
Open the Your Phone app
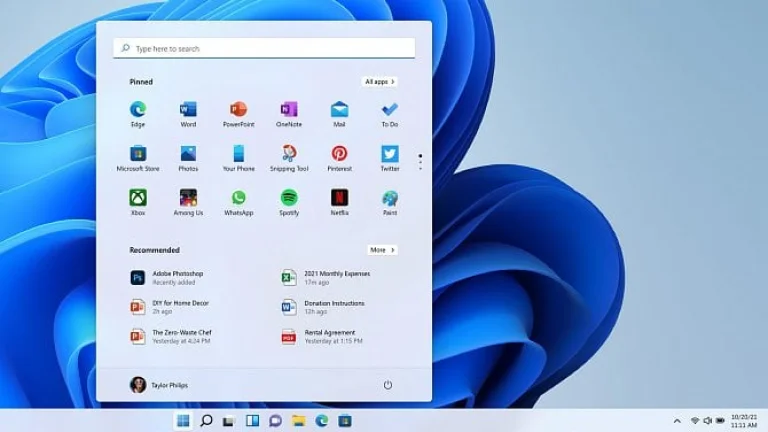point(239,158)
